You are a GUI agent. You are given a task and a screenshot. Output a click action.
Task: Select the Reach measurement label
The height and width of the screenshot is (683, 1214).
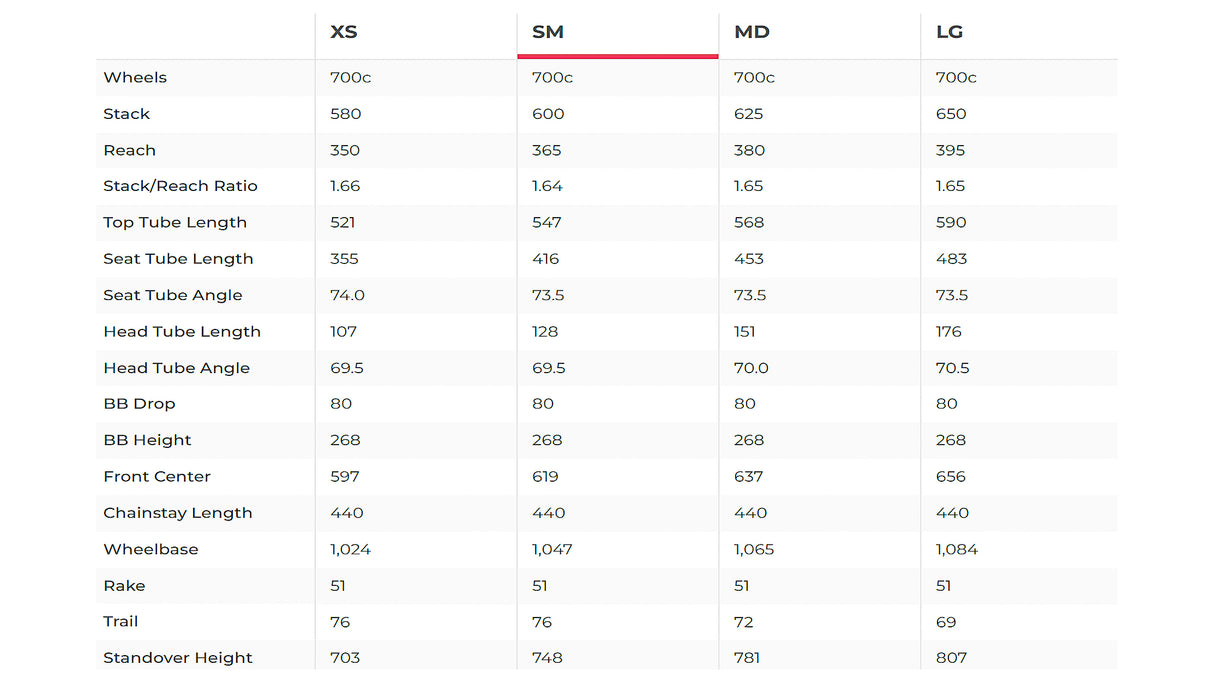pos(130,150)
